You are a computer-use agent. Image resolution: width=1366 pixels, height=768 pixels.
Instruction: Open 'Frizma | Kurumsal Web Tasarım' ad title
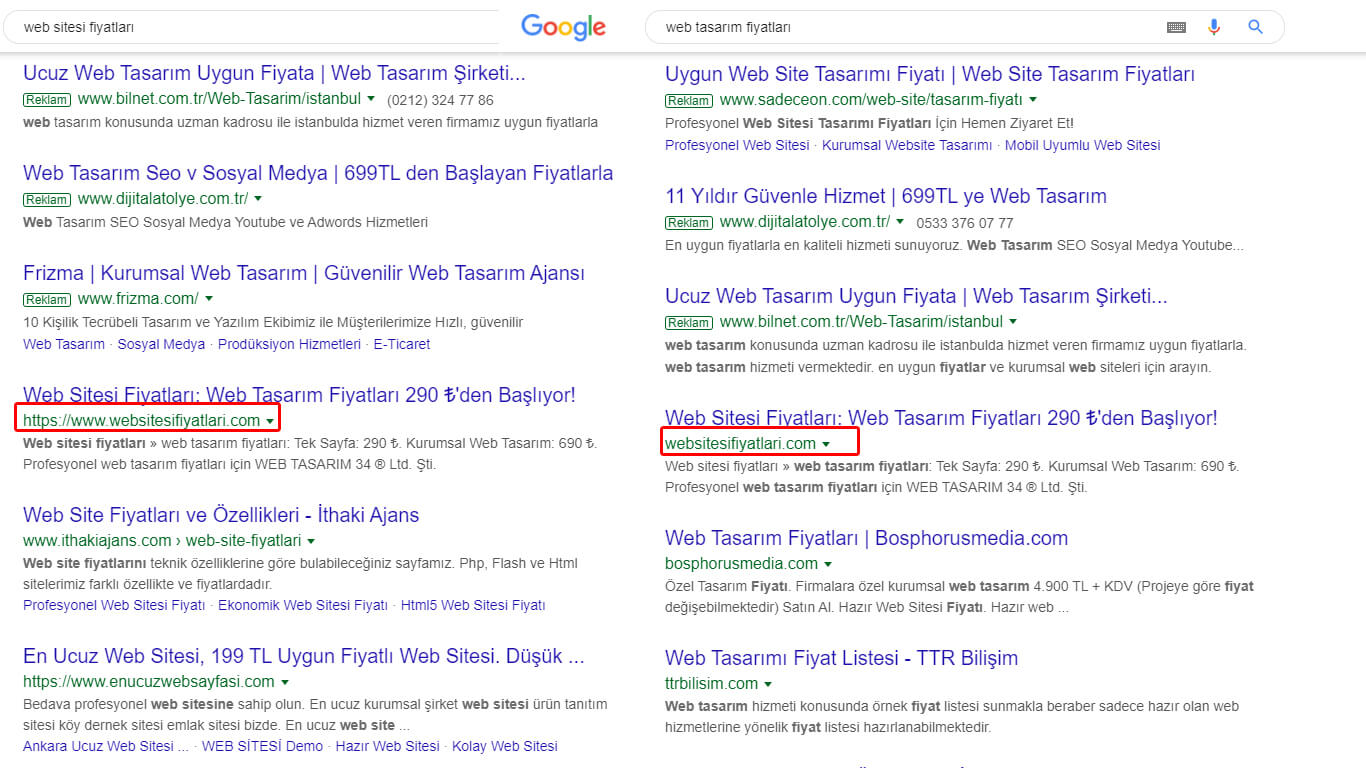(304, 273)
